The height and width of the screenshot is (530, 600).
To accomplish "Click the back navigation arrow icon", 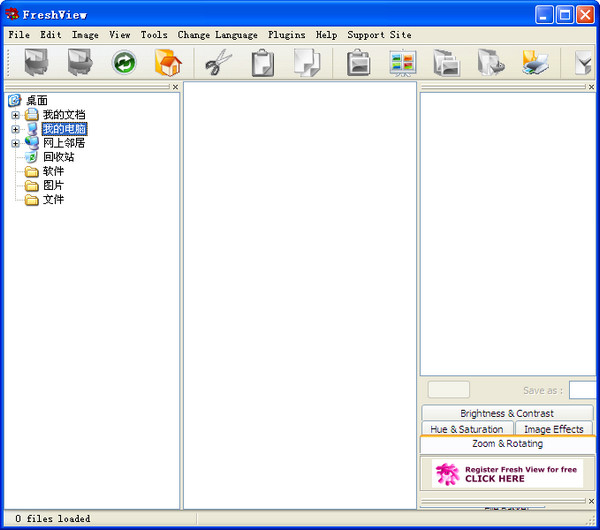I will tap(36, 62).
